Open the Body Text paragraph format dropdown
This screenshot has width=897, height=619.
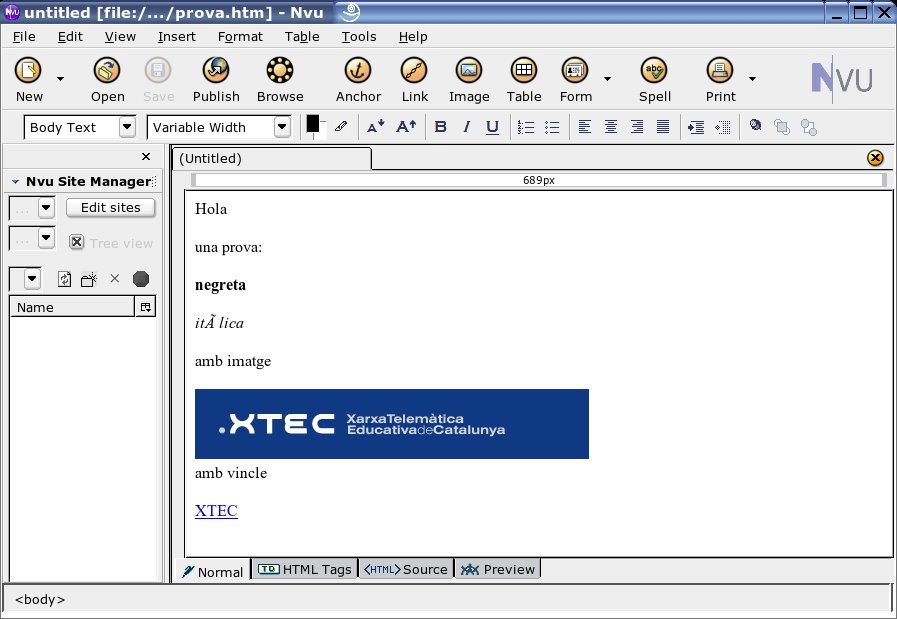coord(127,126)
